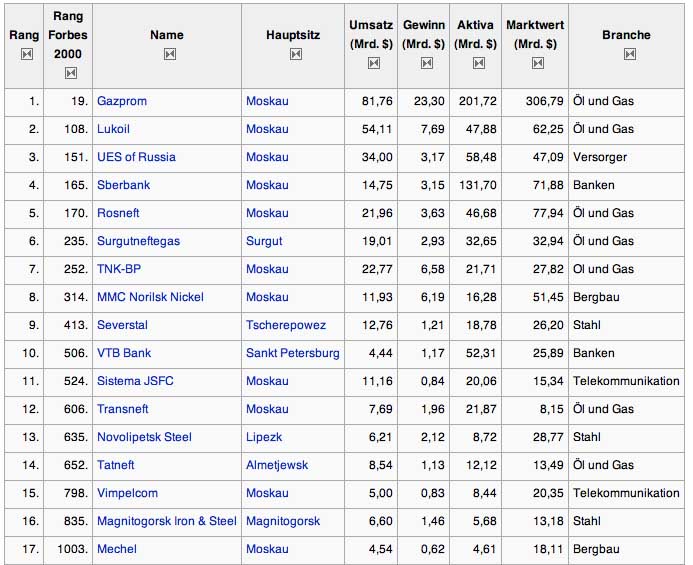Sort by Umsatz column icon
This screenshot has height=565, width=693.
click(373, 63)
